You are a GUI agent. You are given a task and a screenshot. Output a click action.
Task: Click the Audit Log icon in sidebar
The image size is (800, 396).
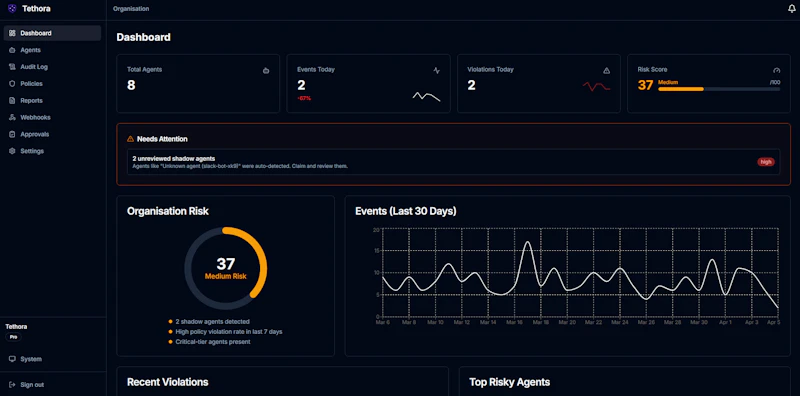coord(12,67)
